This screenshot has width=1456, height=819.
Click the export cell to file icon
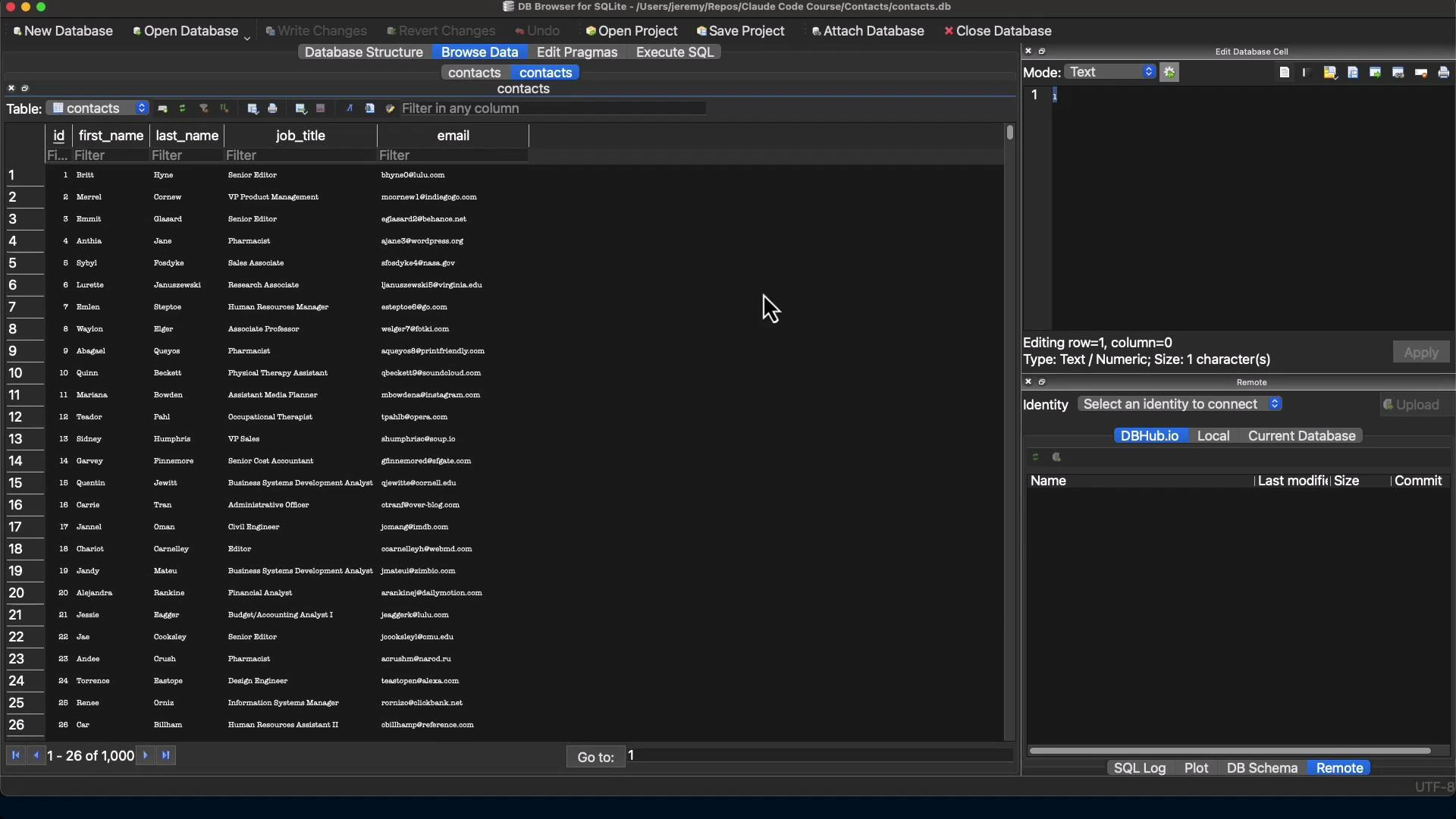pyautogui.click(x=1353, y=72)
